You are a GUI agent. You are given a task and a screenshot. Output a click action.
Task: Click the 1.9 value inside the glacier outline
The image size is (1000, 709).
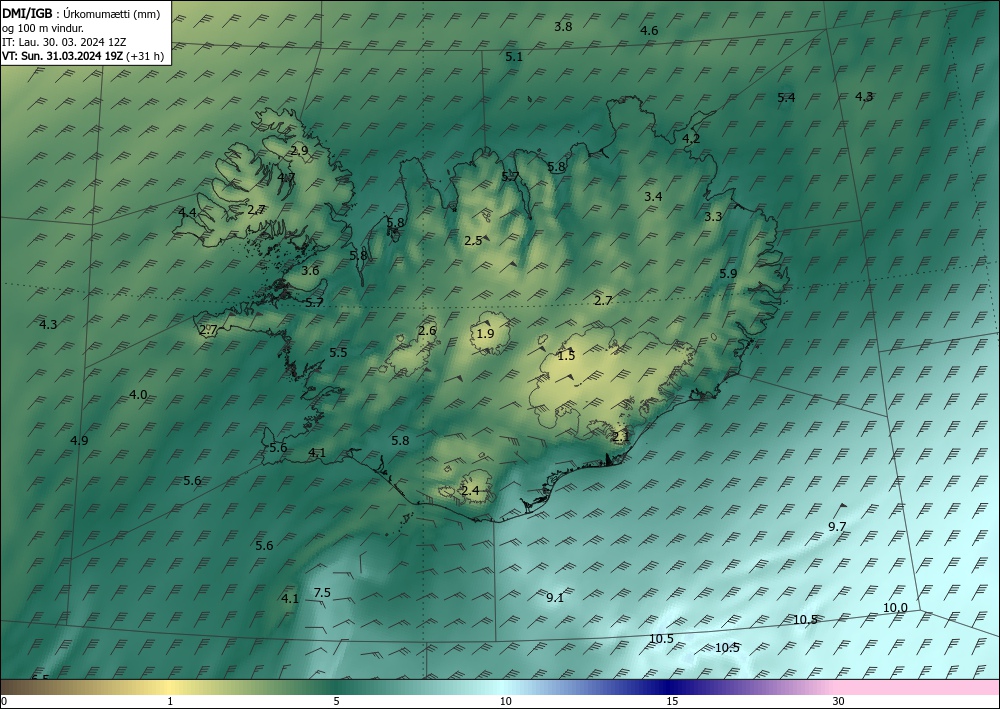pyautogui.click(x=485, y=333)
